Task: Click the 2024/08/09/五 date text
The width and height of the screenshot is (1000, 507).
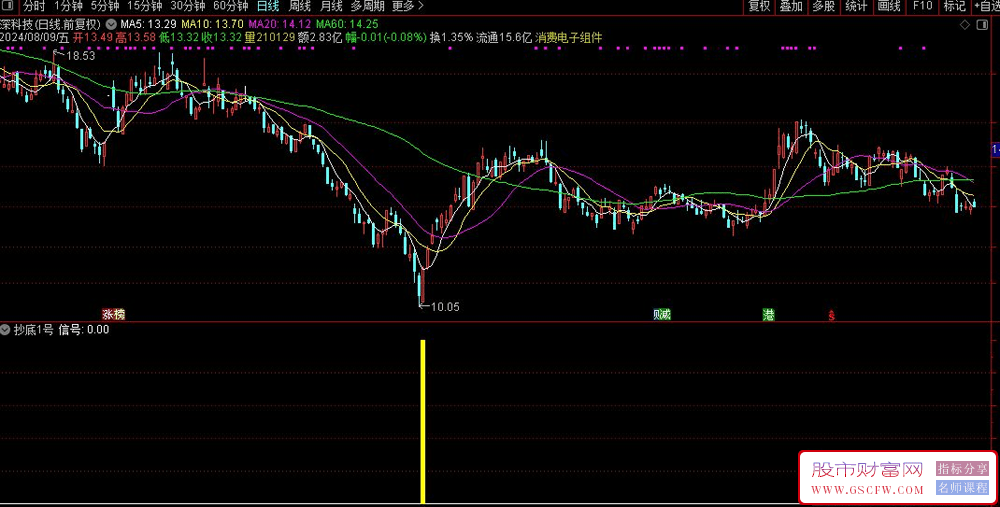Action: coord(34,38)
